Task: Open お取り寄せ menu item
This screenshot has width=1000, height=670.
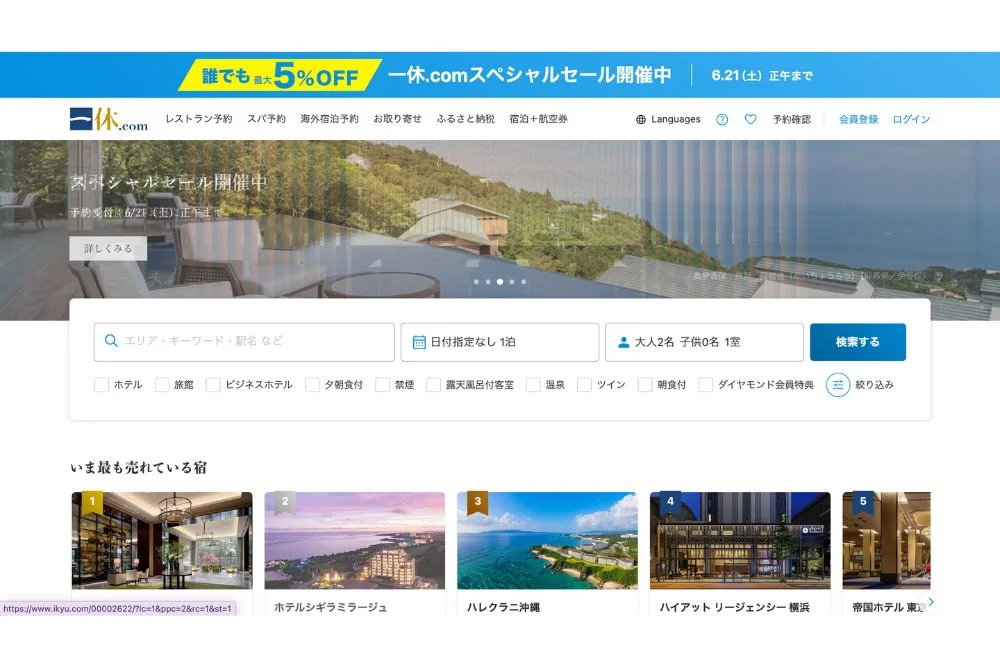Action: click(397, 119)
